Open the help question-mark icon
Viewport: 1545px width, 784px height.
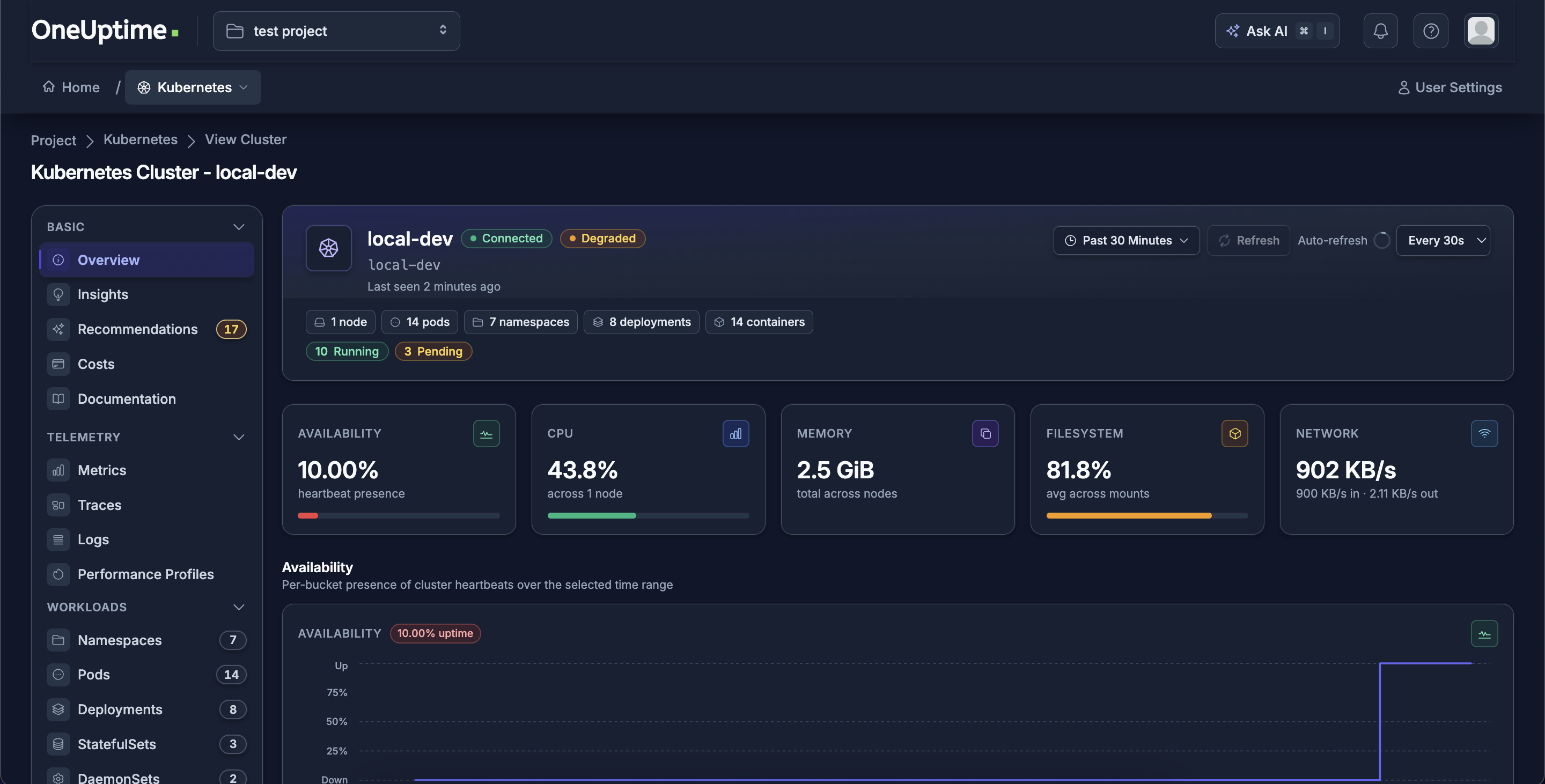(1430, 31)
